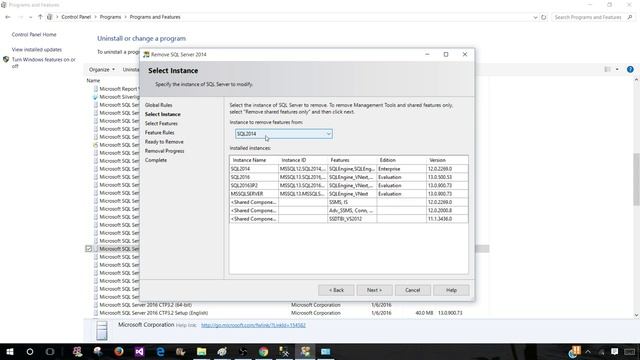Show hidden system tray icons
This screenshot has height=360, width=640.
pos(588,351)
